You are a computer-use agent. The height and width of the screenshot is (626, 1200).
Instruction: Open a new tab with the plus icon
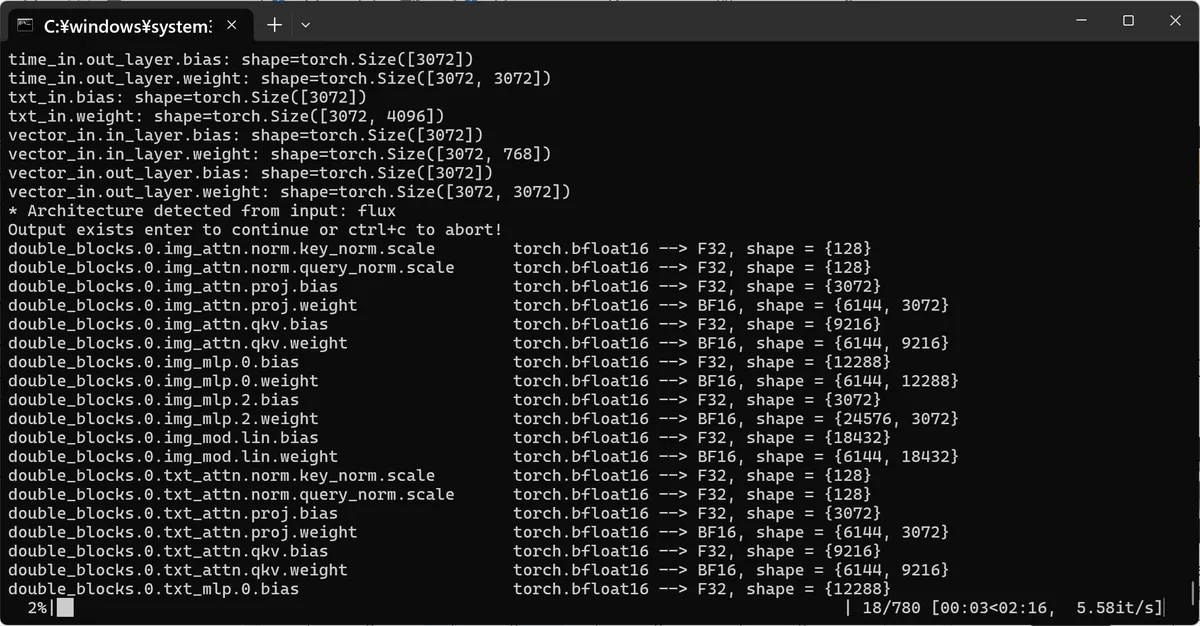pyautogui.click(x=274, y=24)
